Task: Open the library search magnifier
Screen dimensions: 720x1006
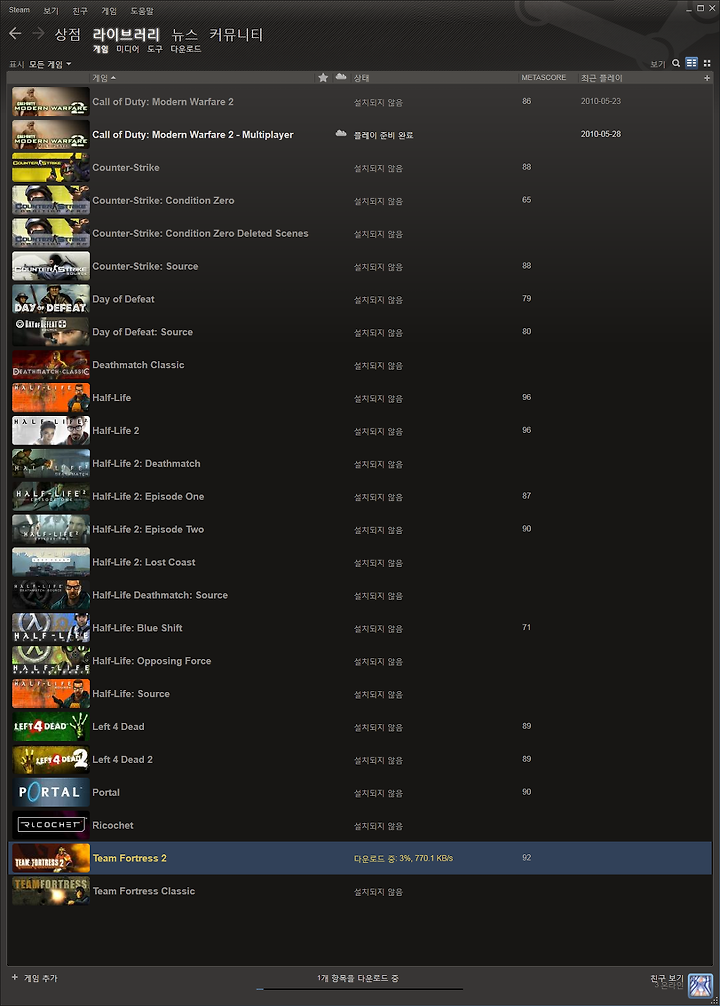Action: coord(676,63)
